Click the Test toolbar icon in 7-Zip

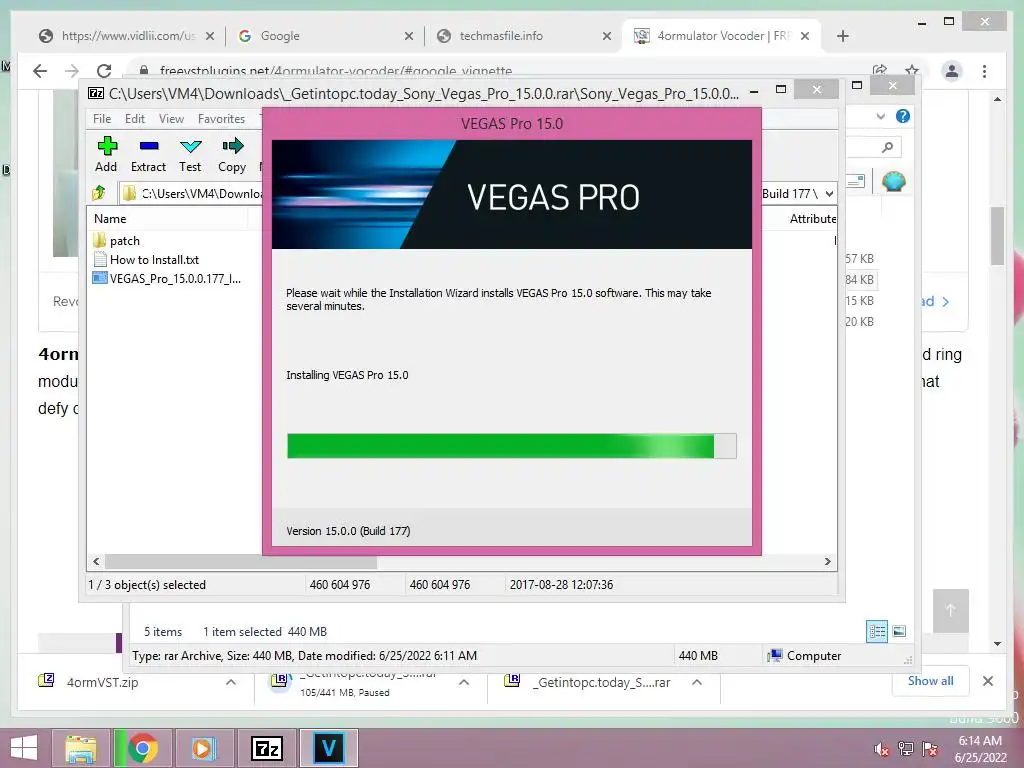pyautogui.click(x=191, y=146)
